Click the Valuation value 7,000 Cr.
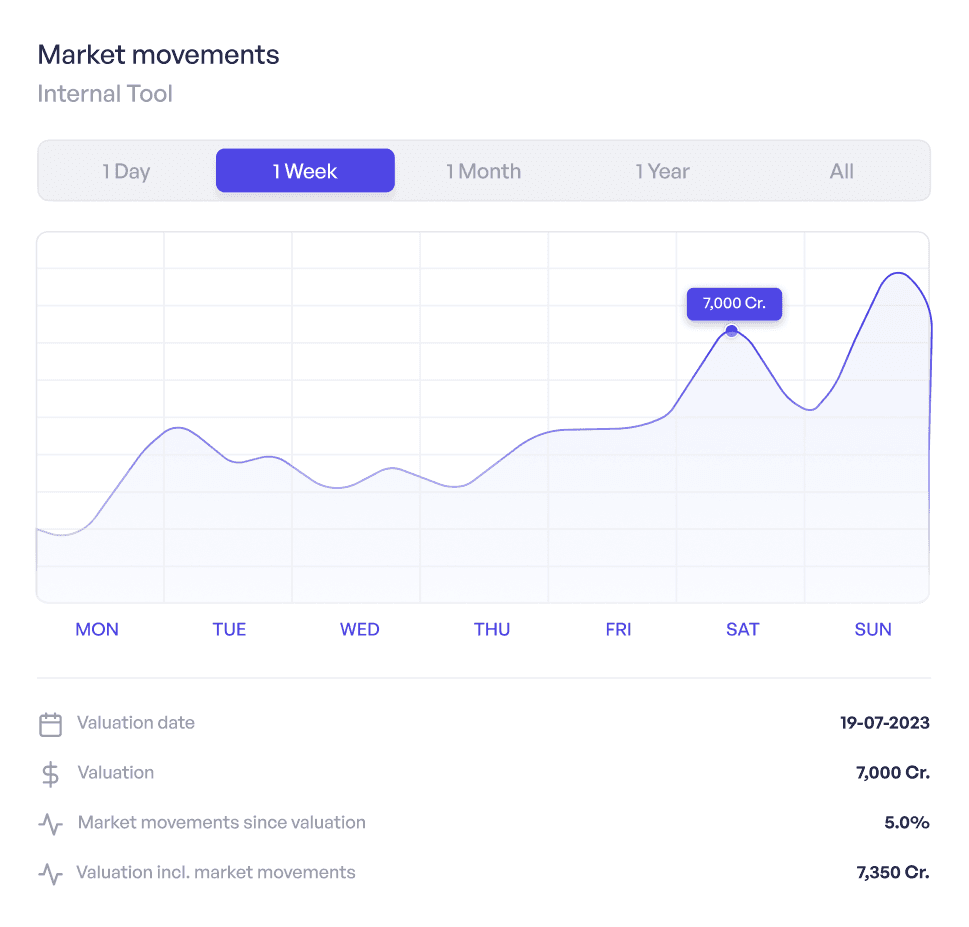969x927 pixels. (x=893, y=772)
